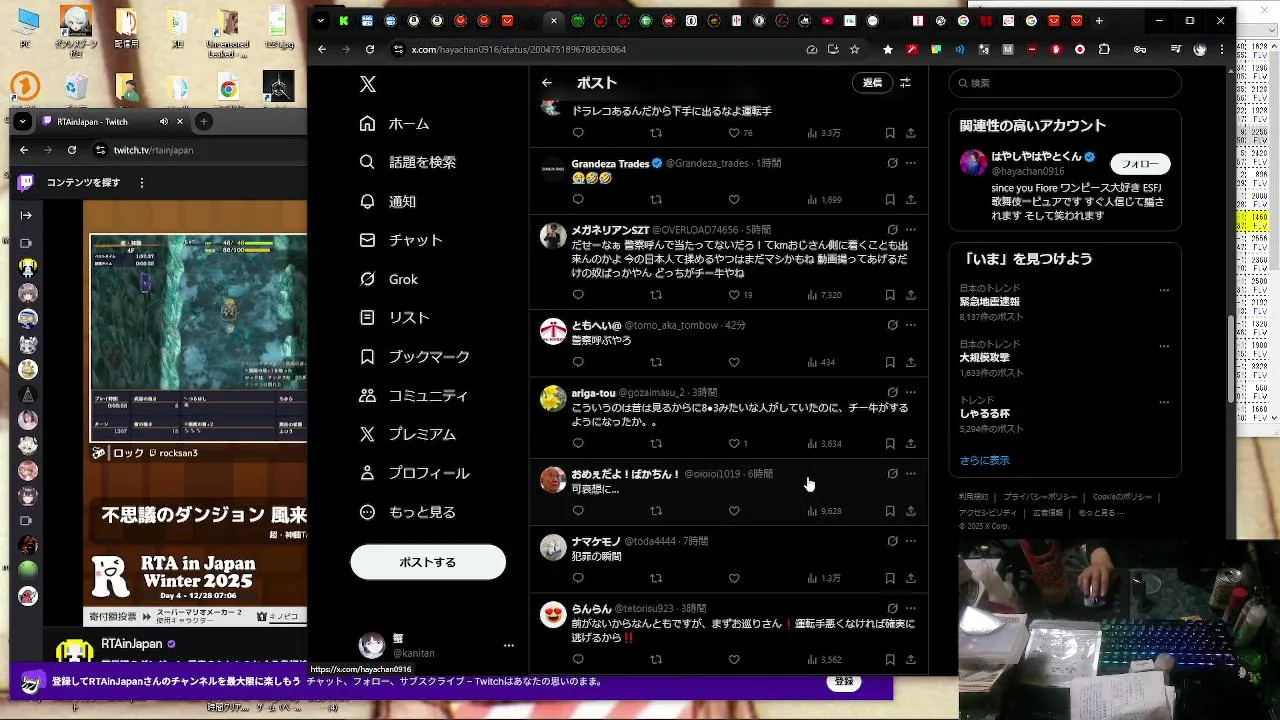Open more options for メガネリアンSZT post
This screenshot has width=1280, height=720.
[911, 230]
